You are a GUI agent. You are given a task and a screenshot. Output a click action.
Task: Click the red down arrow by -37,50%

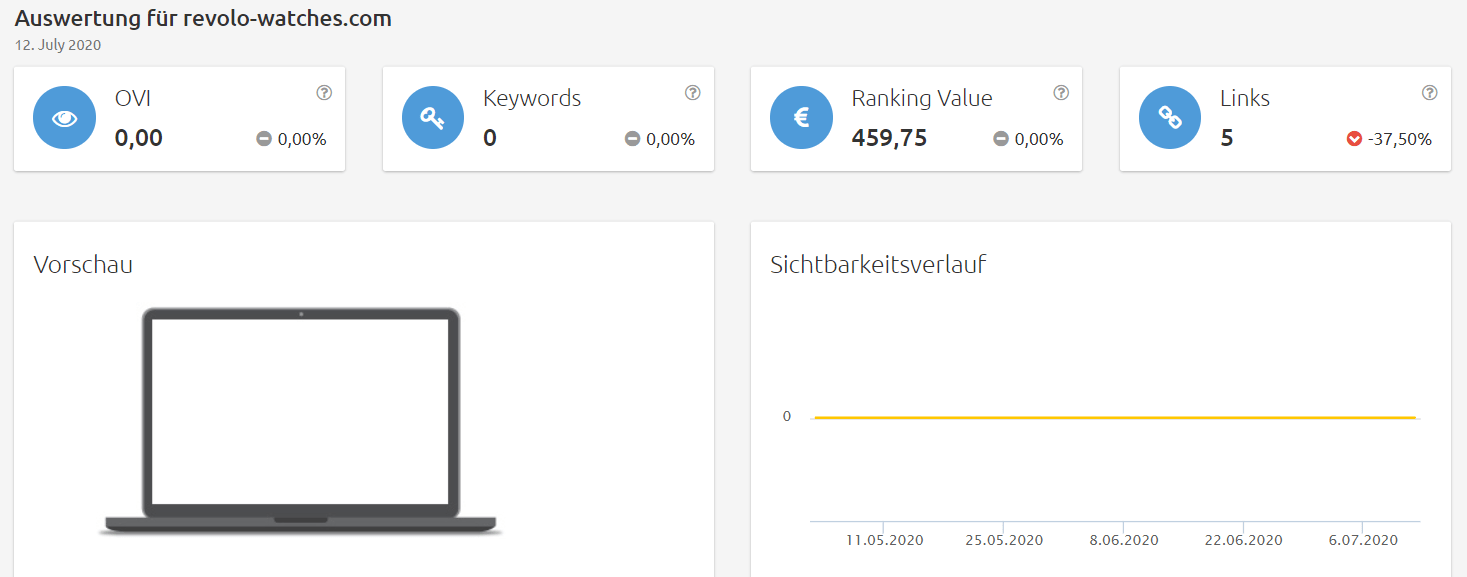click(1354, 139)
